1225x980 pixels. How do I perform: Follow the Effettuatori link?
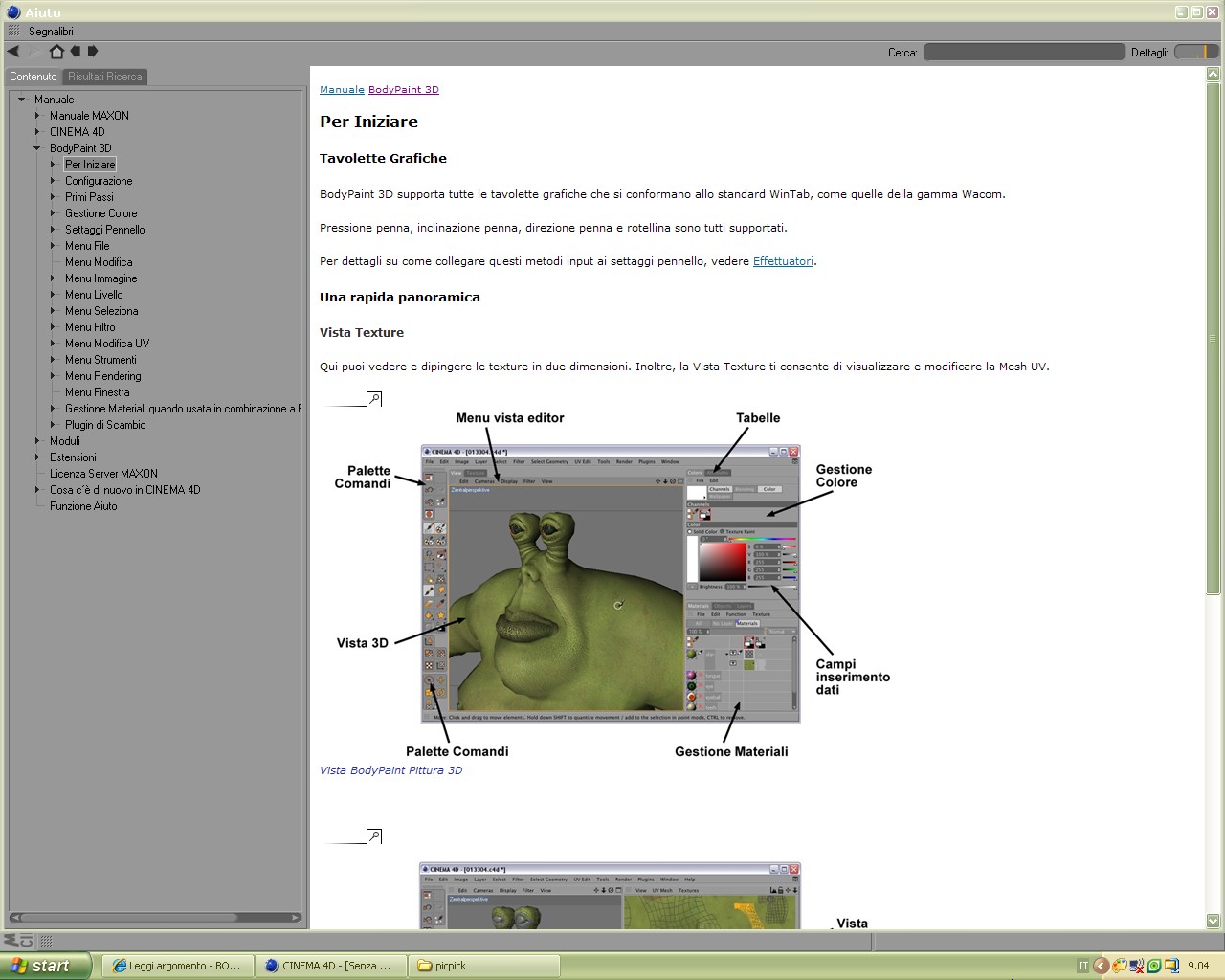pyautogui.click(x=783, y=261)
